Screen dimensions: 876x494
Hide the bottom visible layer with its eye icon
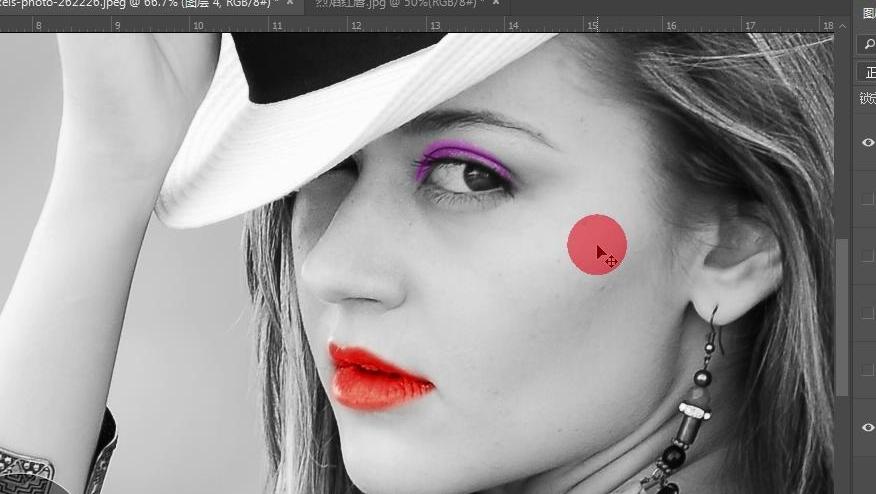[x=868, y=427]
